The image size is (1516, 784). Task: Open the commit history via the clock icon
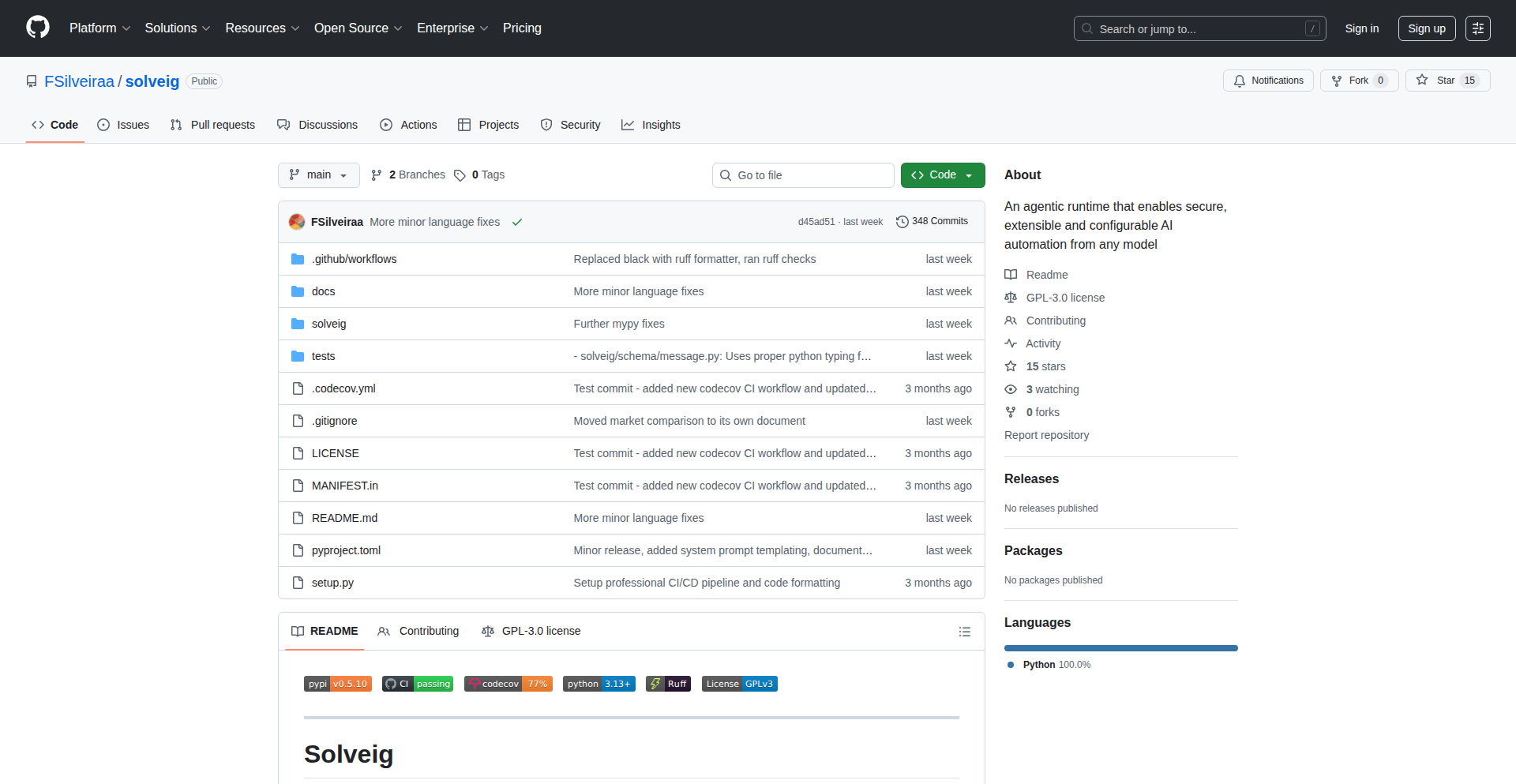pyautogui.click(x=902, y=222)
